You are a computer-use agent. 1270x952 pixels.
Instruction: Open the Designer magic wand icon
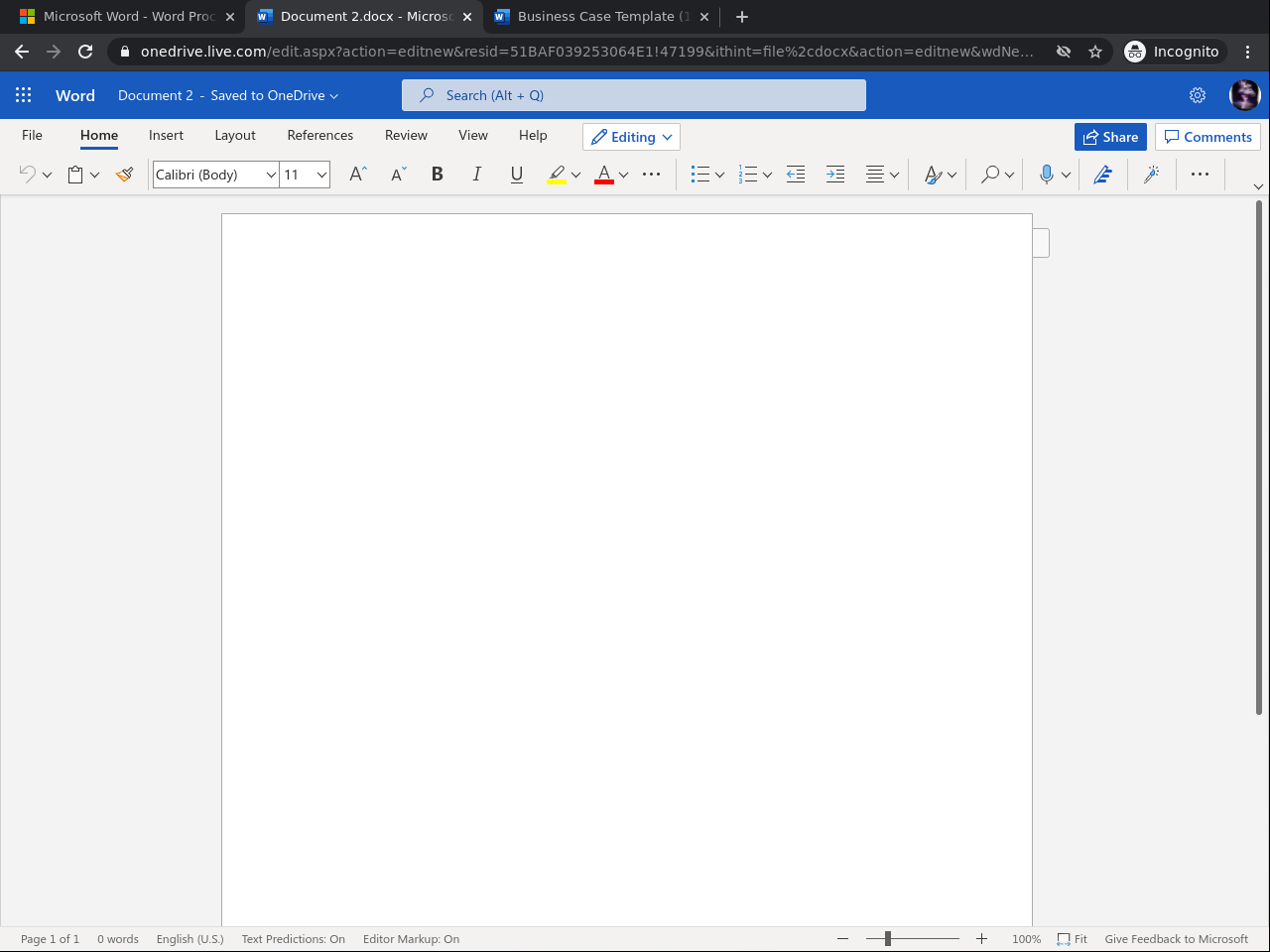point(1151,175)
